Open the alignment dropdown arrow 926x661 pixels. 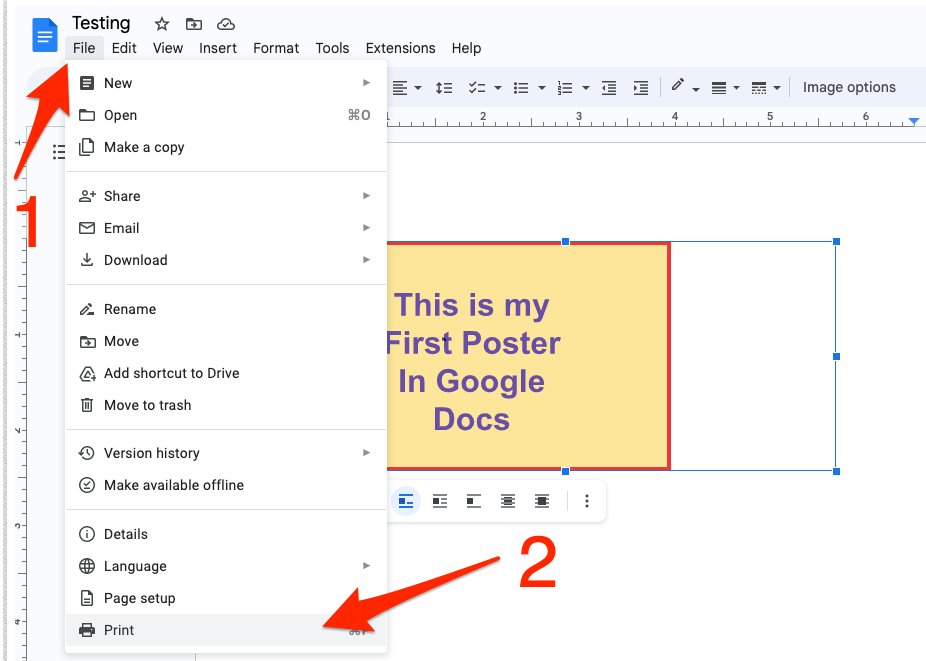tap(418, 88)
